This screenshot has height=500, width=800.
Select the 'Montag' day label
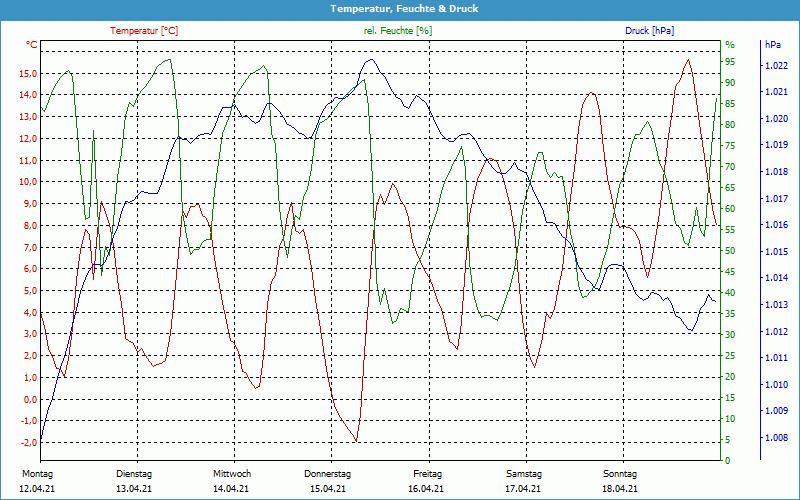pyautogui.click(x=38, y=474)
